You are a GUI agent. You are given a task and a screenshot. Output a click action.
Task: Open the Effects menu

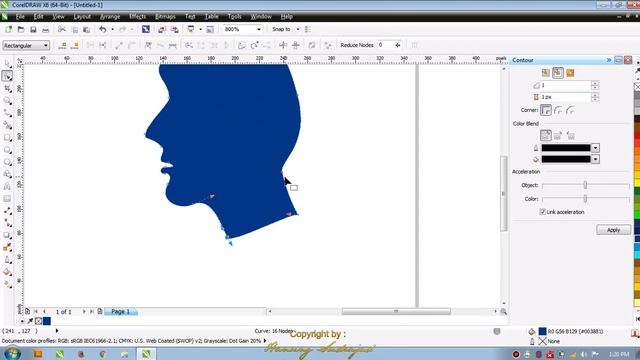(x=137, y=17)
